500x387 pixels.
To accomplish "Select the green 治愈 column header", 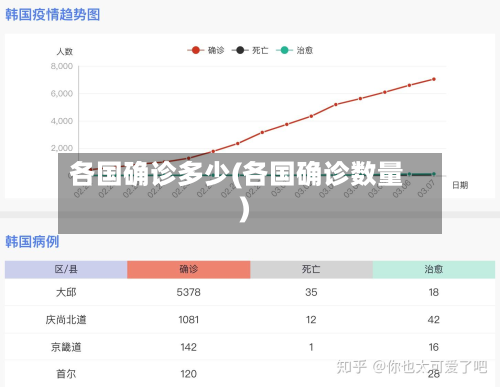I will coord(434,269).
